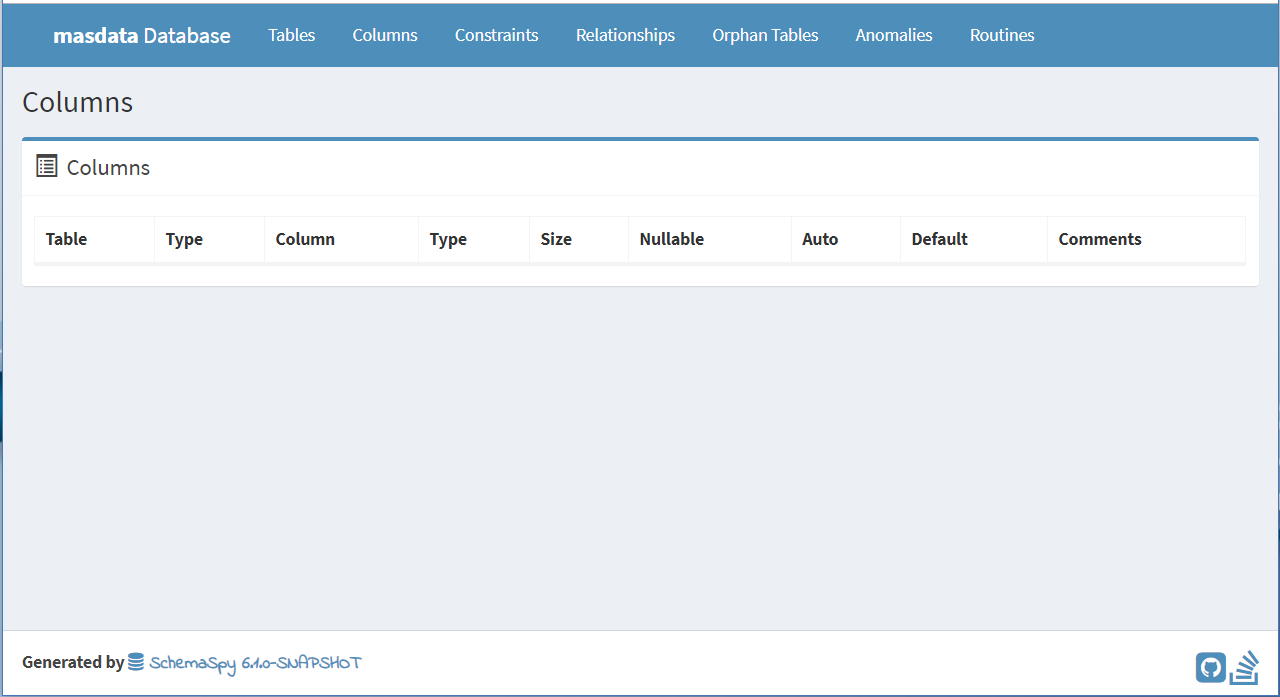Sort rows by the Table header
Viewport: 1280px width, 697px height.
click(x=66, y=239)
